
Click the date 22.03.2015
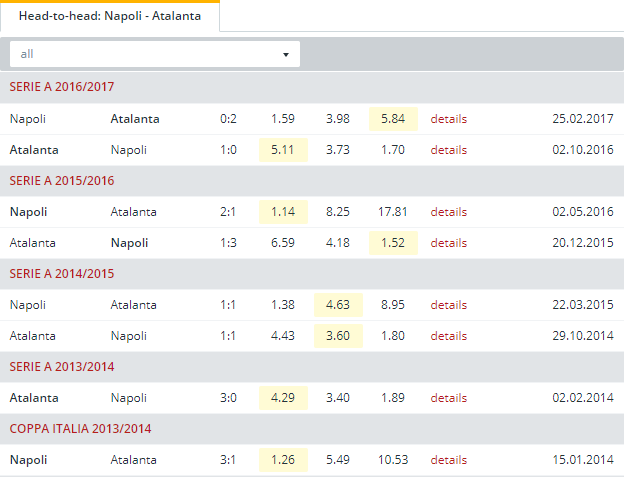pos(583,305)
